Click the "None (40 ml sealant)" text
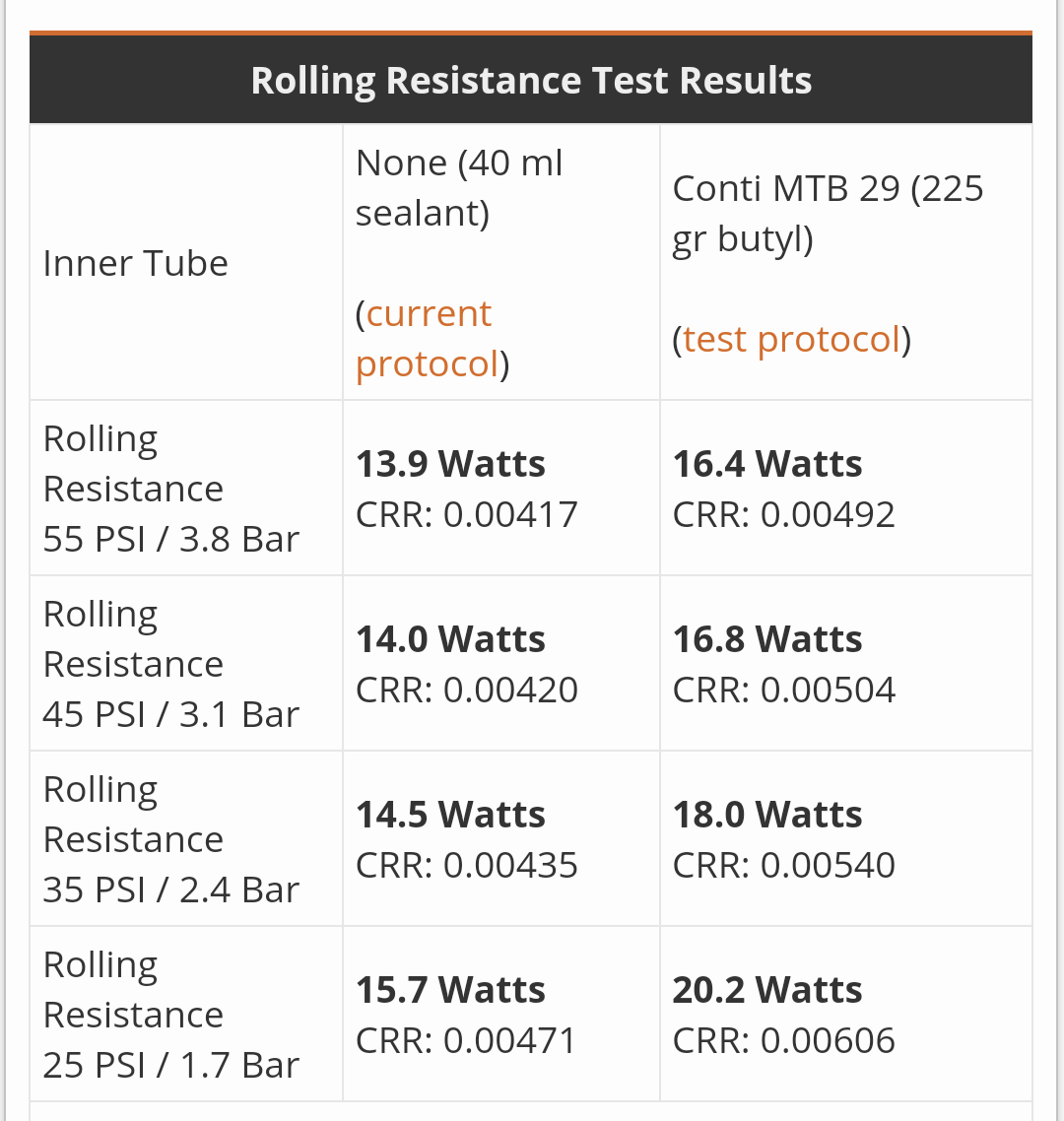 [x=458, y=187]
